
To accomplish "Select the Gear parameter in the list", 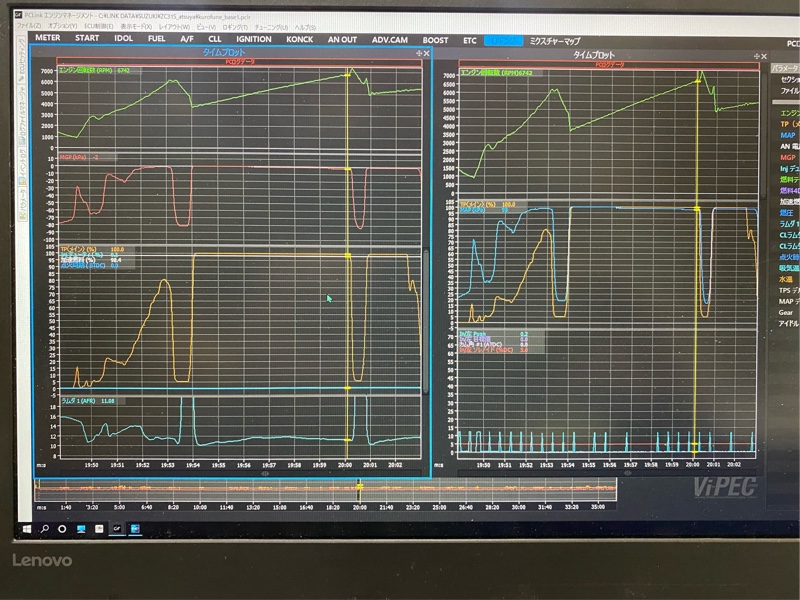I will coord(786,312).
